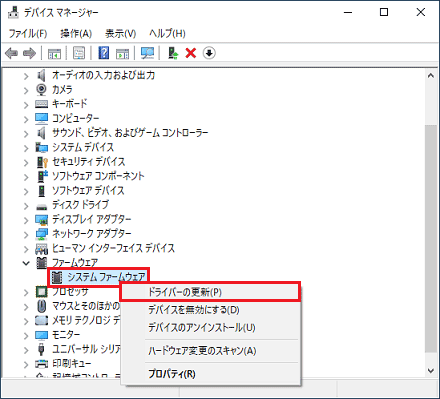Viewport: 440px width, 399px height.
Task: Select the ディスク ドライブ row label
Action: coord(80,205)
